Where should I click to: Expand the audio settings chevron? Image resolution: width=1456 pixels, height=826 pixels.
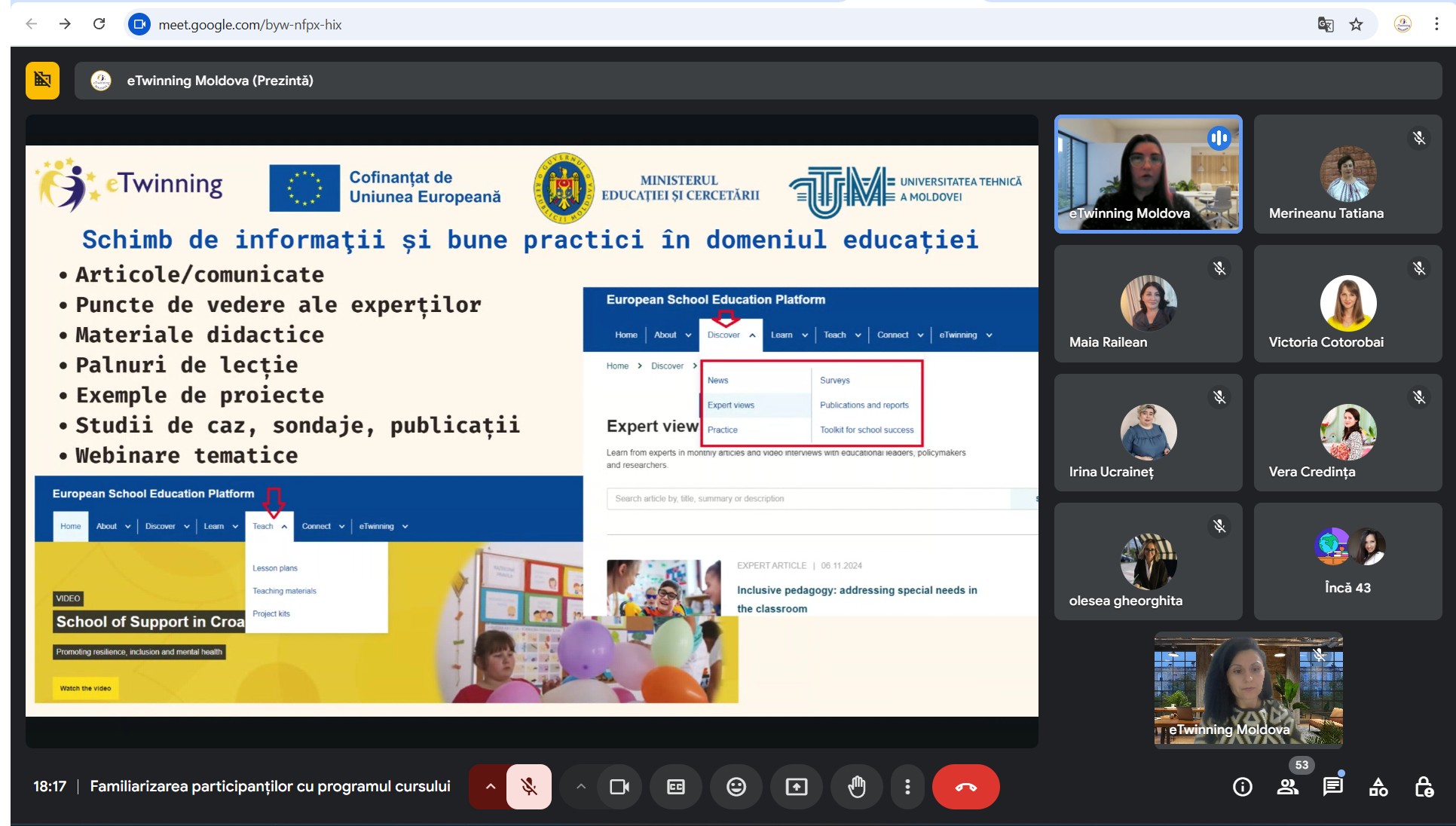(490, 787)
